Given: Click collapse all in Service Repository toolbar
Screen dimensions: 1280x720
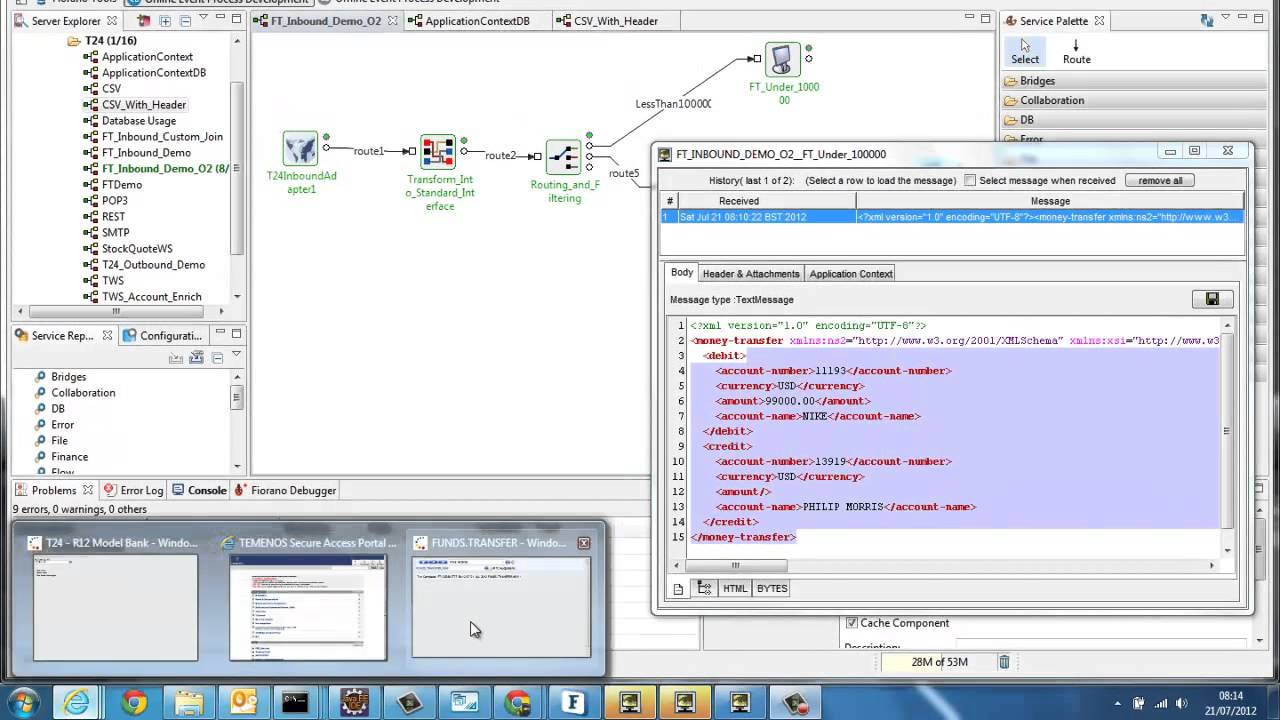Looking at the screenshot, I should 217,358.
